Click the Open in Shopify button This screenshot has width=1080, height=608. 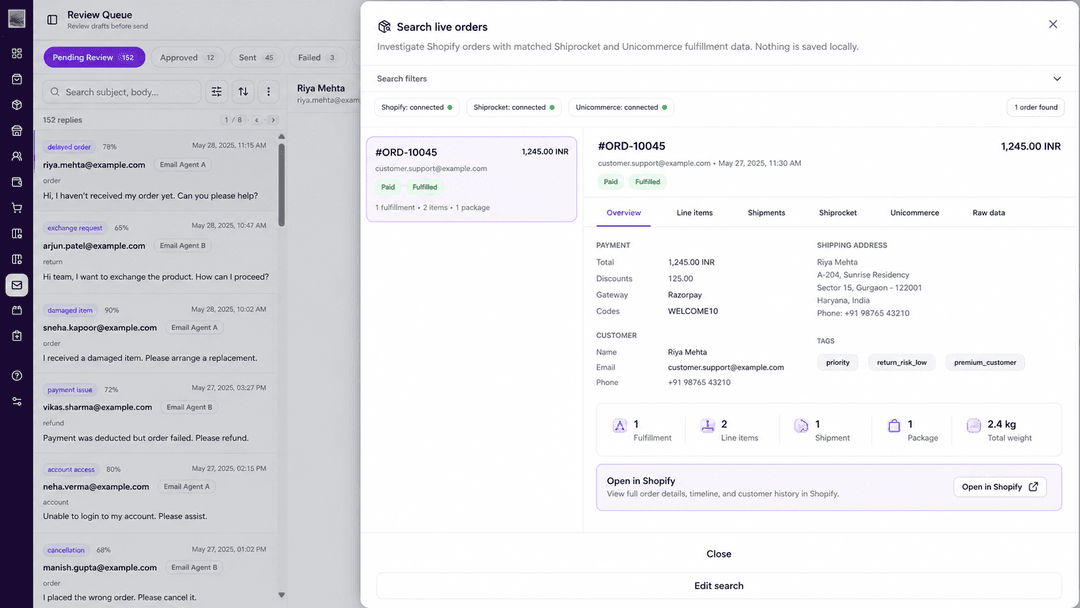click(x=999, y=487)
